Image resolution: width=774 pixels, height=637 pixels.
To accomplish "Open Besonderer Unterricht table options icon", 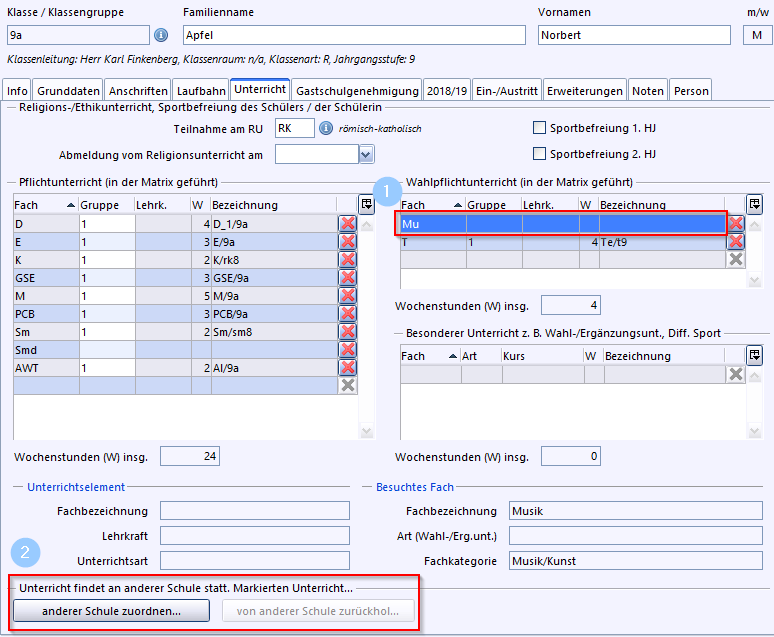I will coord(755,356).
